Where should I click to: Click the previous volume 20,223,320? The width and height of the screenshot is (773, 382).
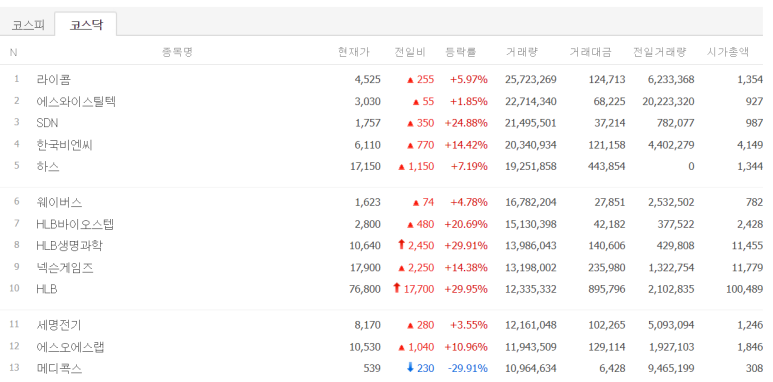pos(668,102)
